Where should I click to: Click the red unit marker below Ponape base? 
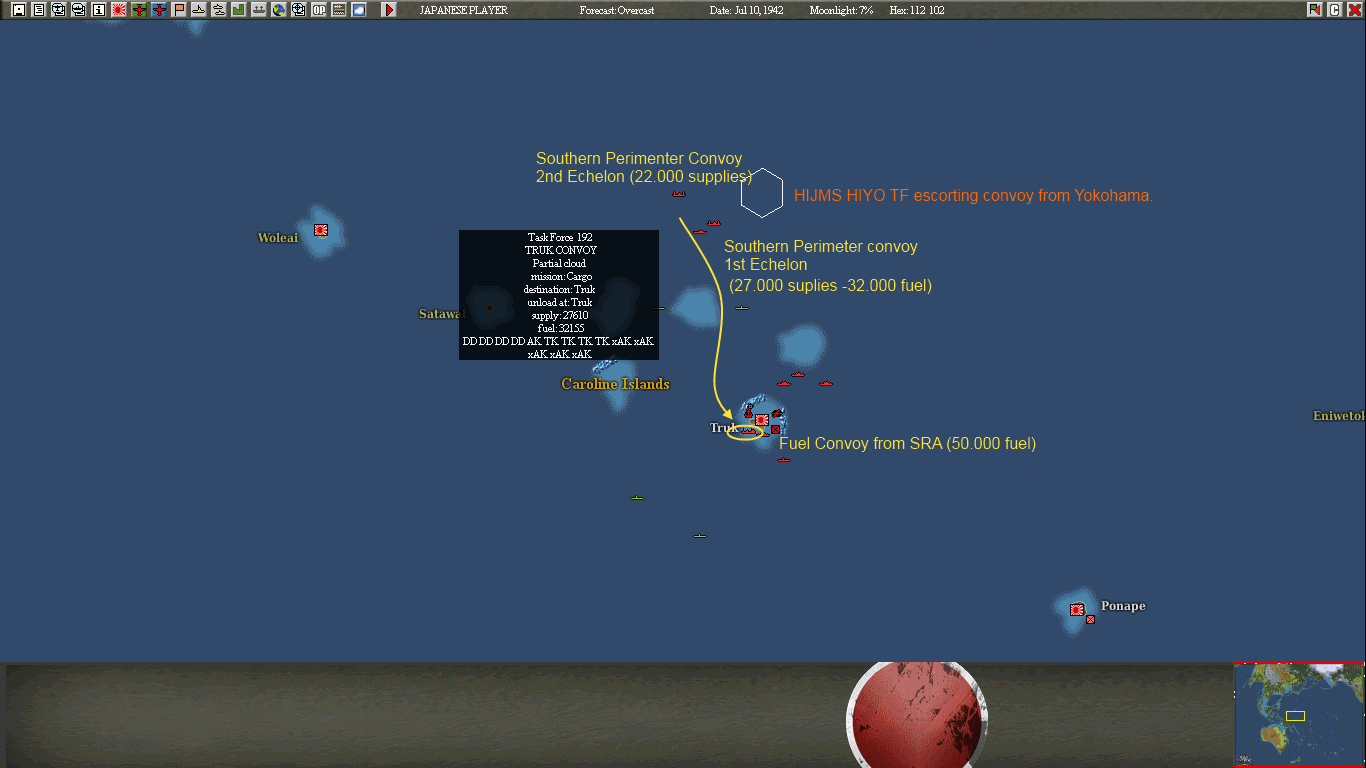[x=1090, y=620]
